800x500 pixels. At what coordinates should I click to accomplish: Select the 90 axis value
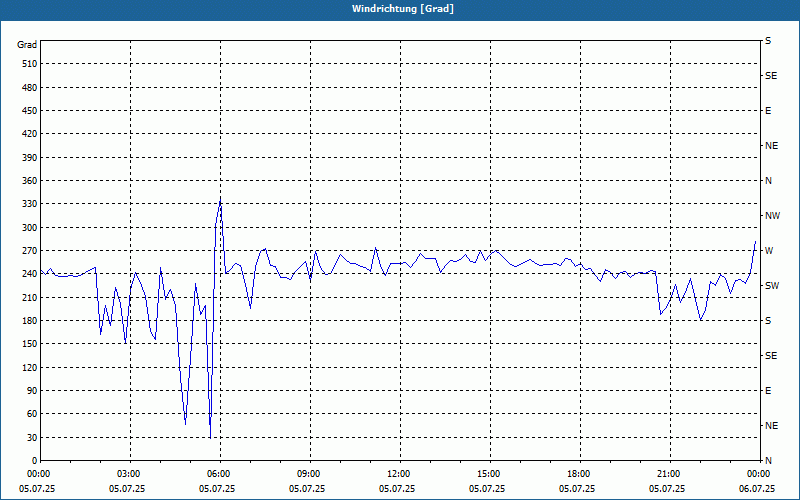pos(32,391)
